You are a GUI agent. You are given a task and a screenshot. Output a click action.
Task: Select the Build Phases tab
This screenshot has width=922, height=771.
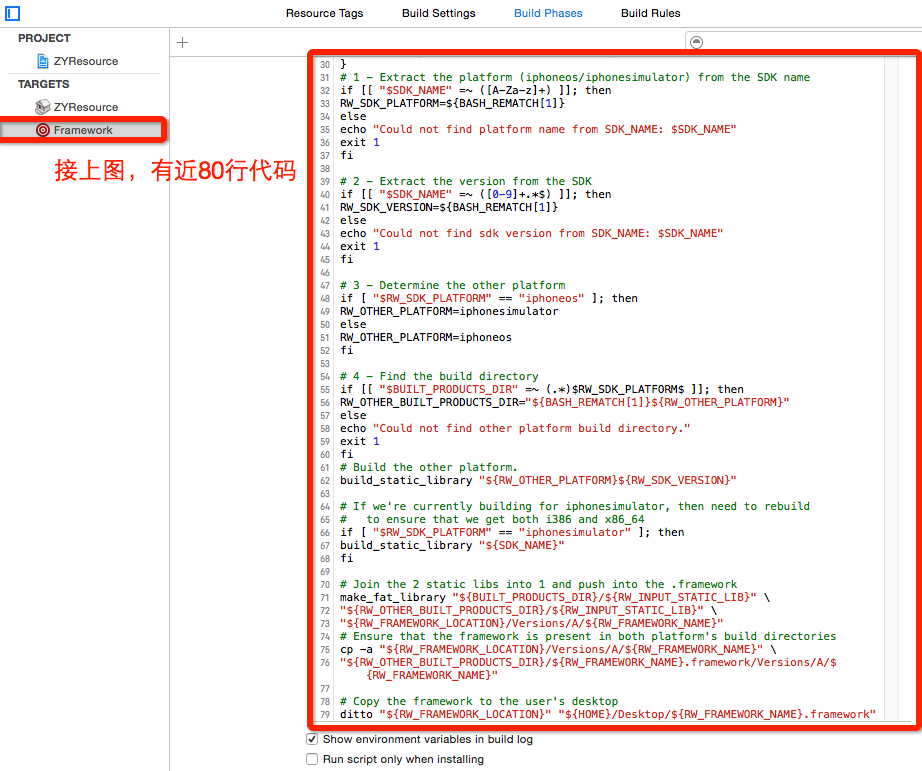pyautogui.click(x=548, y=13)
